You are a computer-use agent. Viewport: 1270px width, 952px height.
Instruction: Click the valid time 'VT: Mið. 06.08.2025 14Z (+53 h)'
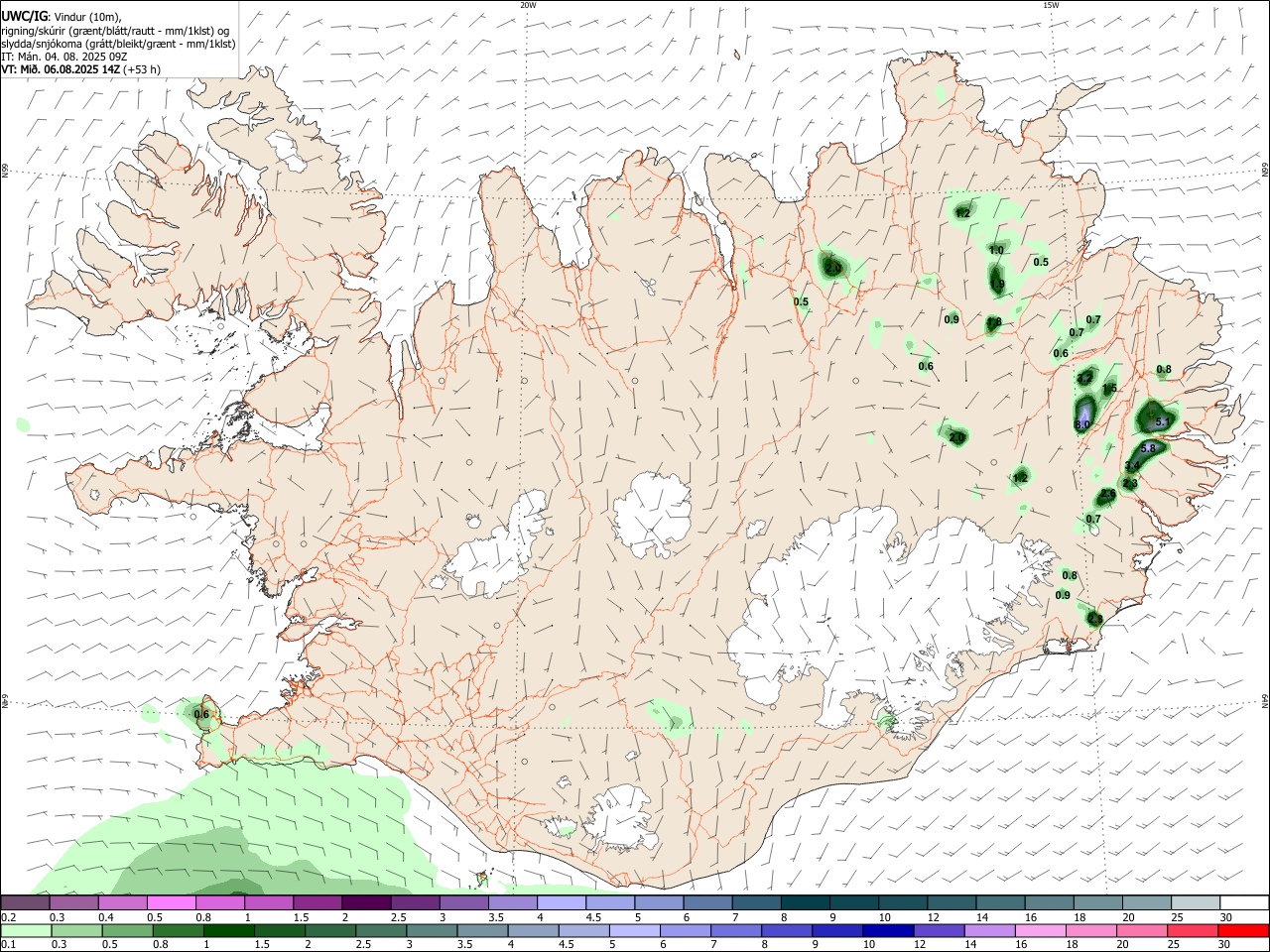coord(81,69)
